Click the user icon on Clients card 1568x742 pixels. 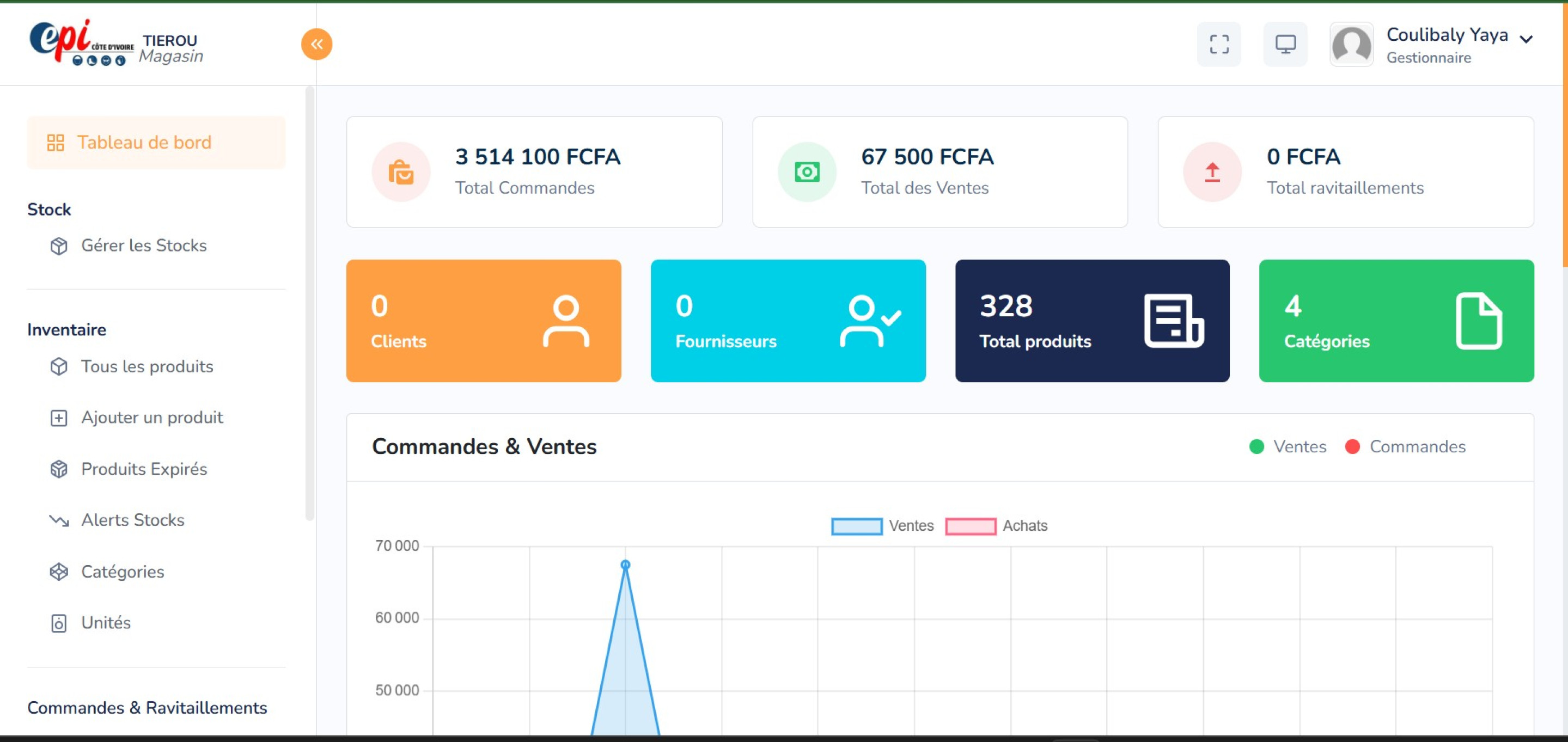(x=565, y=321)
